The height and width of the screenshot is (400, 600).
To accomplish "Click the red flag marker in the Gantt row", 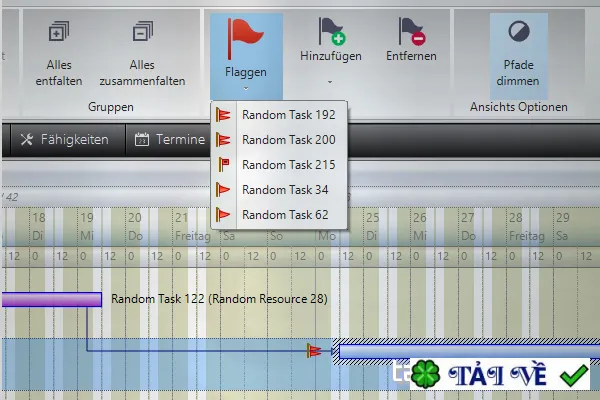I will click(x=314, y=351).
